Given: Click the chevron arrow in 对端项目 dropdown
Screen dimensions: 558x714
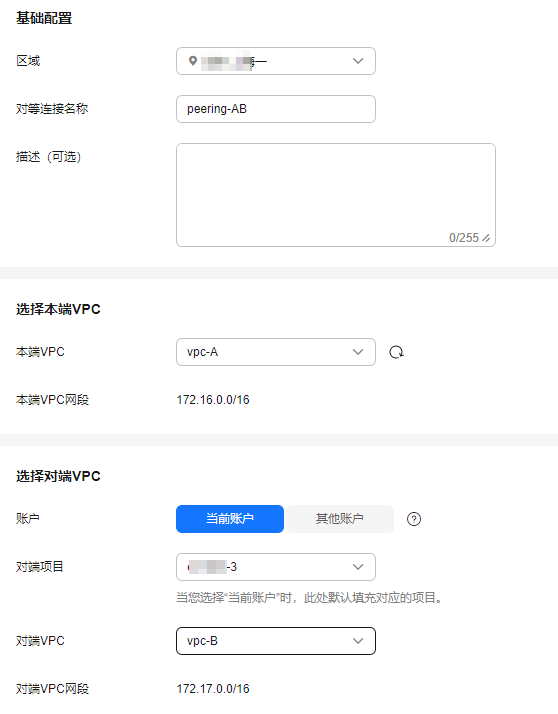Looking at the screenshot, I should (358, 567).
